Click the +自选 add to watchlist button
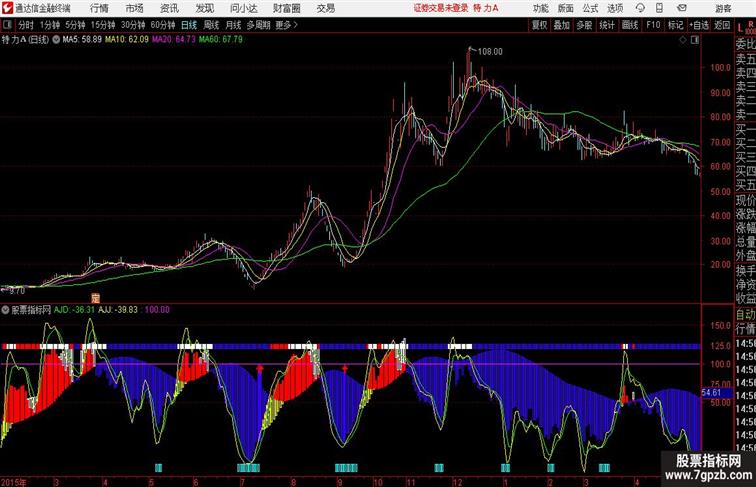756x487 pixels. 700,25
